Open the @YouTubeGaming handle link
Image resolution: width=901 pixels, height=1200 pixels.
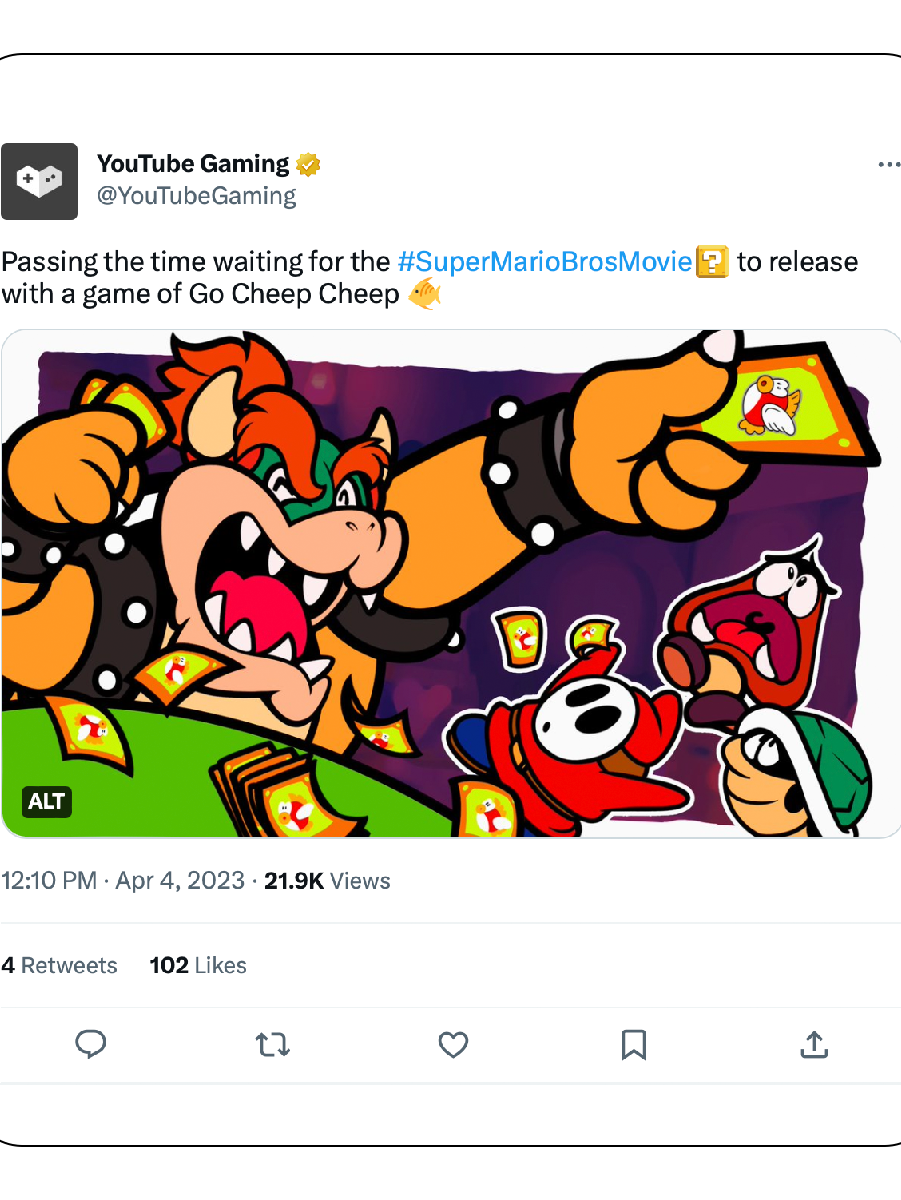197,196
